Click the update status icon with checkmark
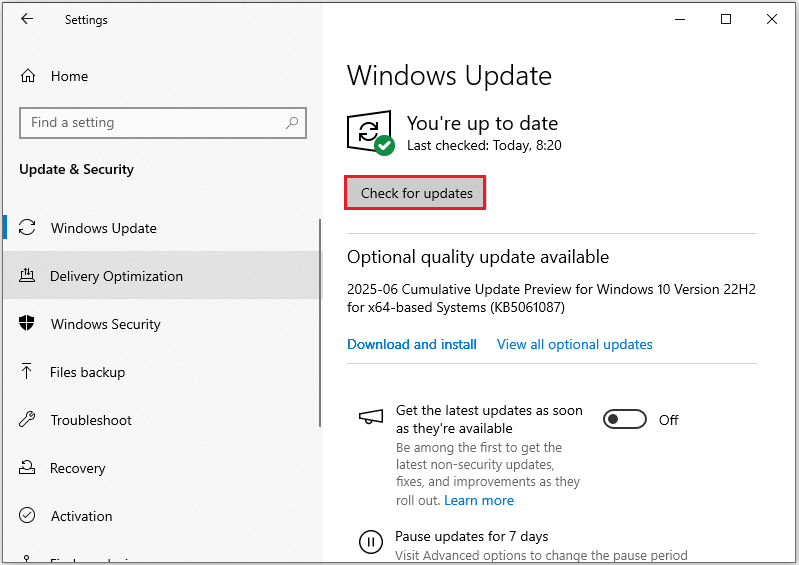Screen dimensions: 799x565 (370, 132)
